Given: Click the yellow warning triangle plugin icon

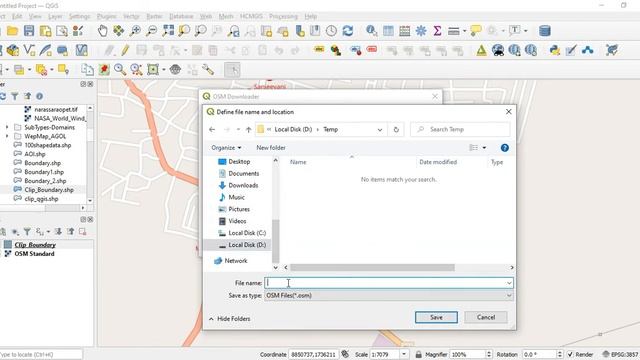Looking at the screenshot, I should [481, 50].
